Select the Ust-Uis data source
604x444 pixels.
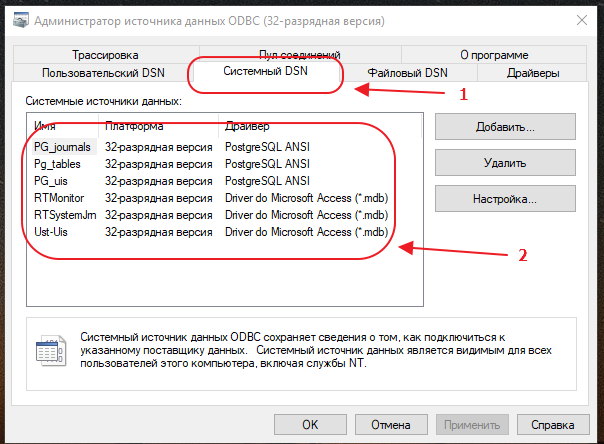(x=54, y=231)
